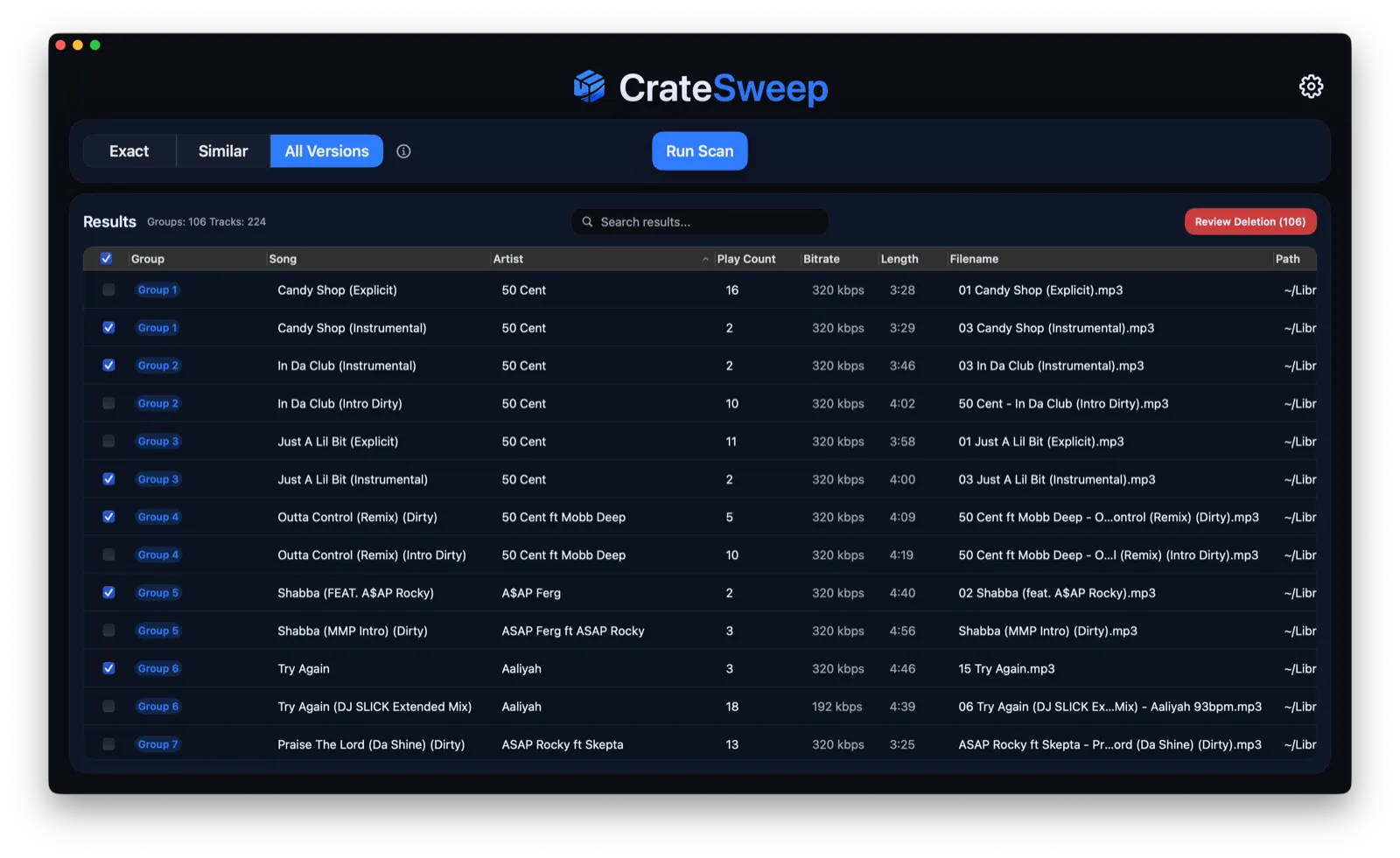
Task: Check the Try Again (DJ SLICK Extended Mix) row
Action: pyautogui.click(x=108, y=707)
